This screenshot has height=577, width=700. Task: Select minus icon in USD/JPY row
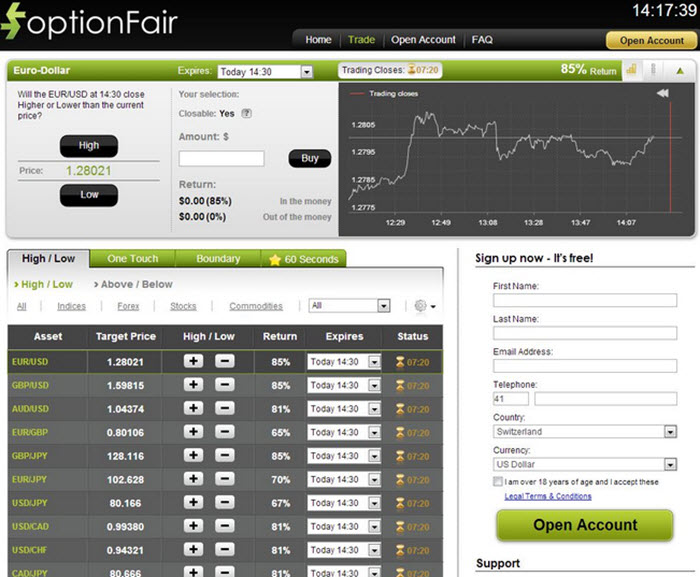(x=225, y=502)
